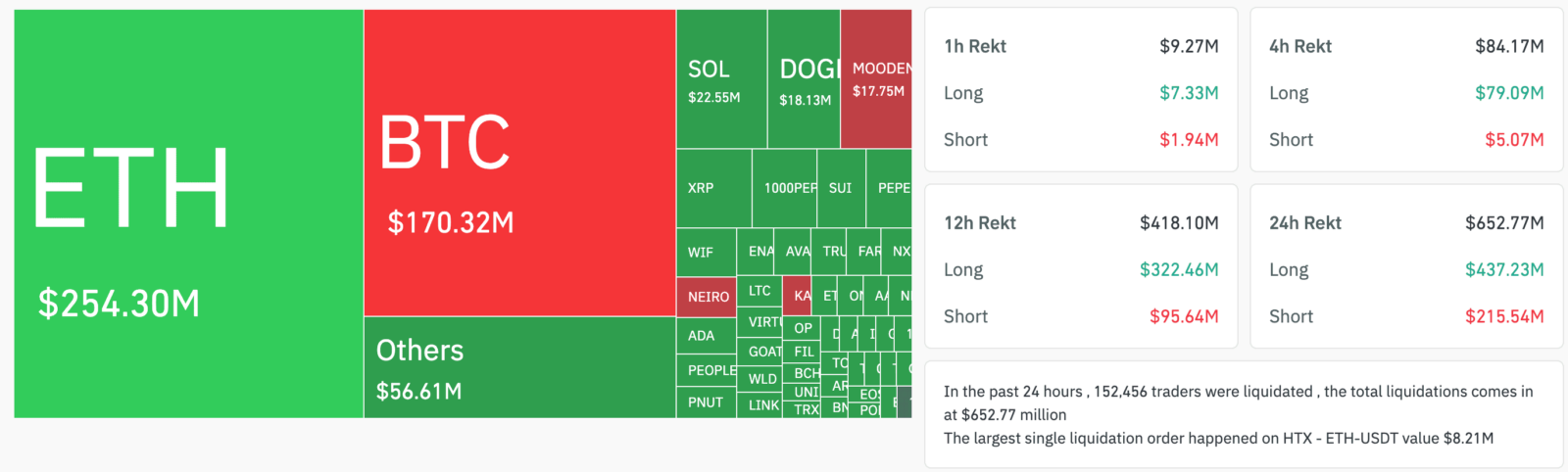This screenshot has width=1568, height=472.
Task: Select the XRP treemap tile
Action: tap(714, 188)
